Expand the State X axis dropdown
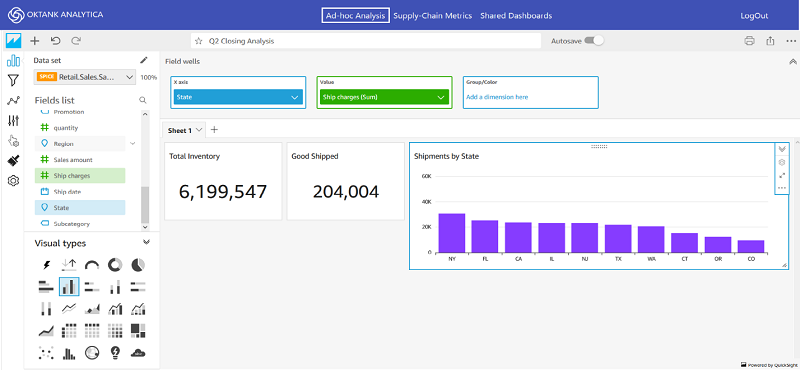800x370 pixels. point(238,97)
